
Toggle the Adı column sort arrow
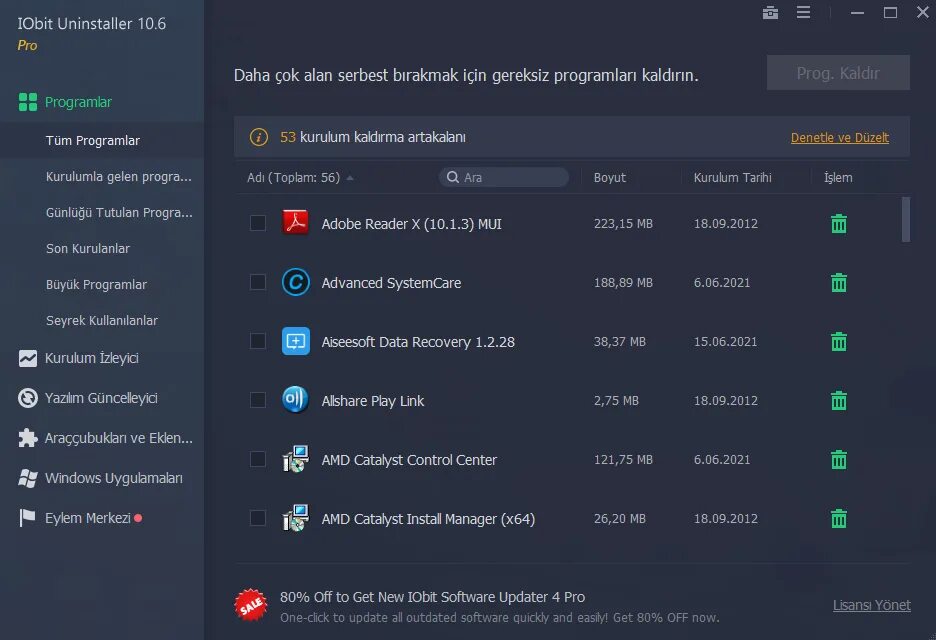coord(350,178)
